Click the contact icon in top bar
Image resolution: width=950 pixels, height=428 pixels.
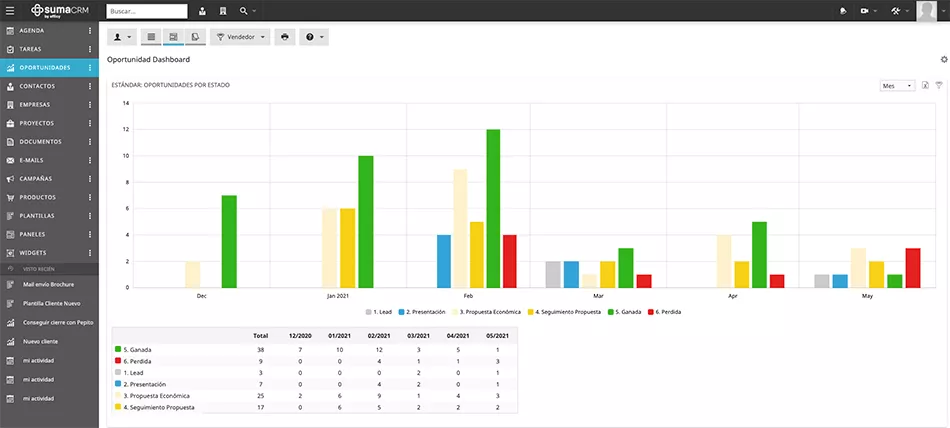202,11
